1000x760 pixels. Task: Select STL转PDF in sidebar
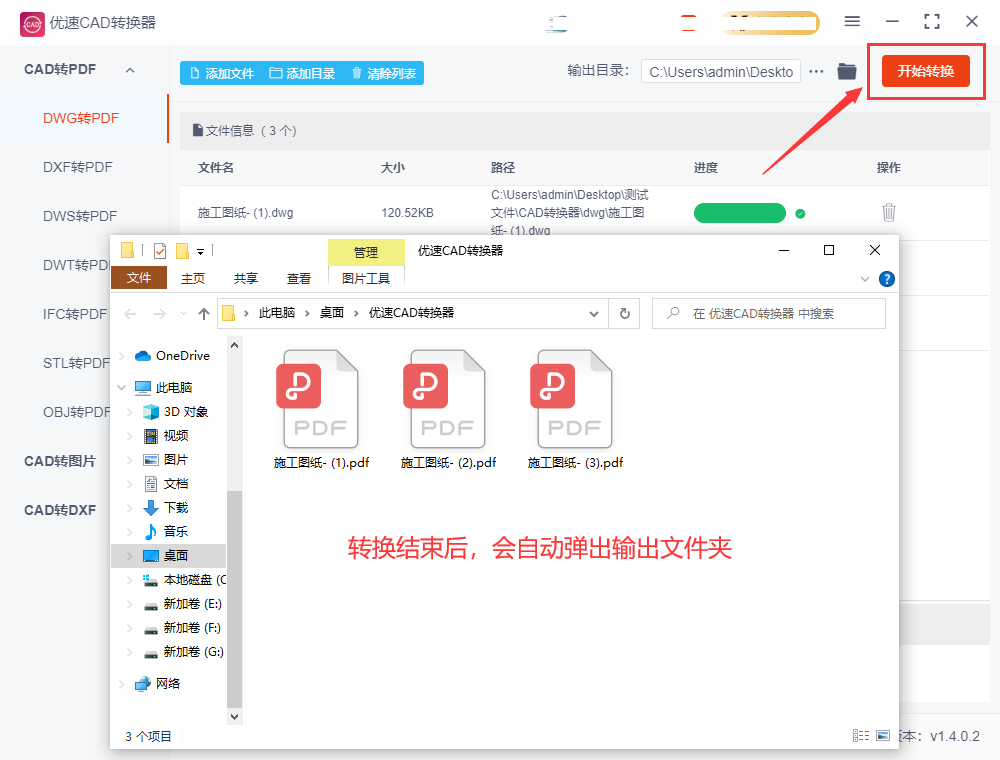pyautogui.click(x=75, y=363)
